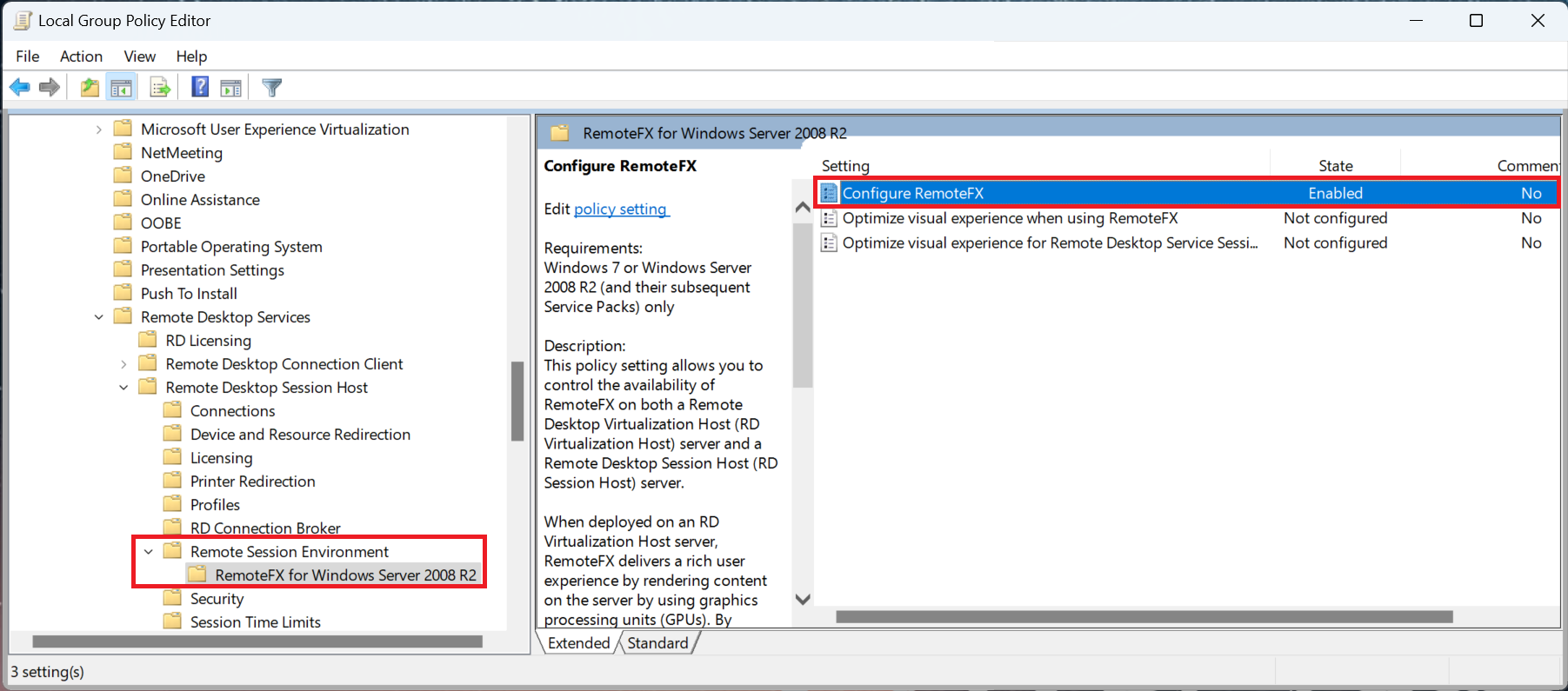Toggle the Show/Hide Action Pane icon
The image size is (1568, 691).
pos(231,87)
